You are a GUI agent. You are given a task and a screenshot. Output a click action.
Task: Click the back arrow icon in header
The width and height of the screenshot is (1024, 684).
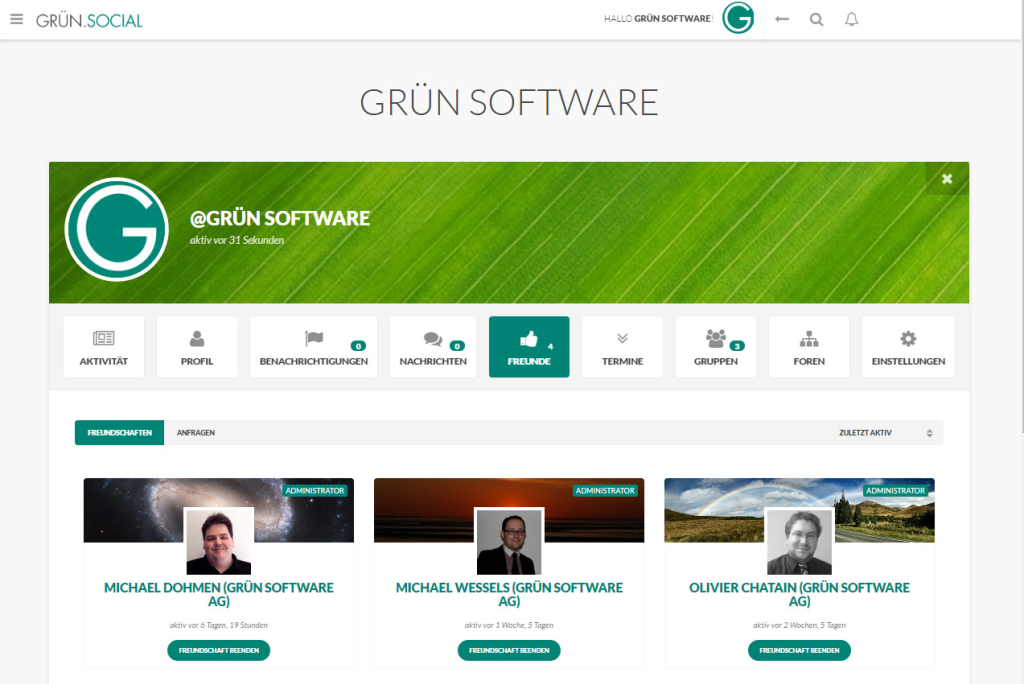tap(782, 19)
